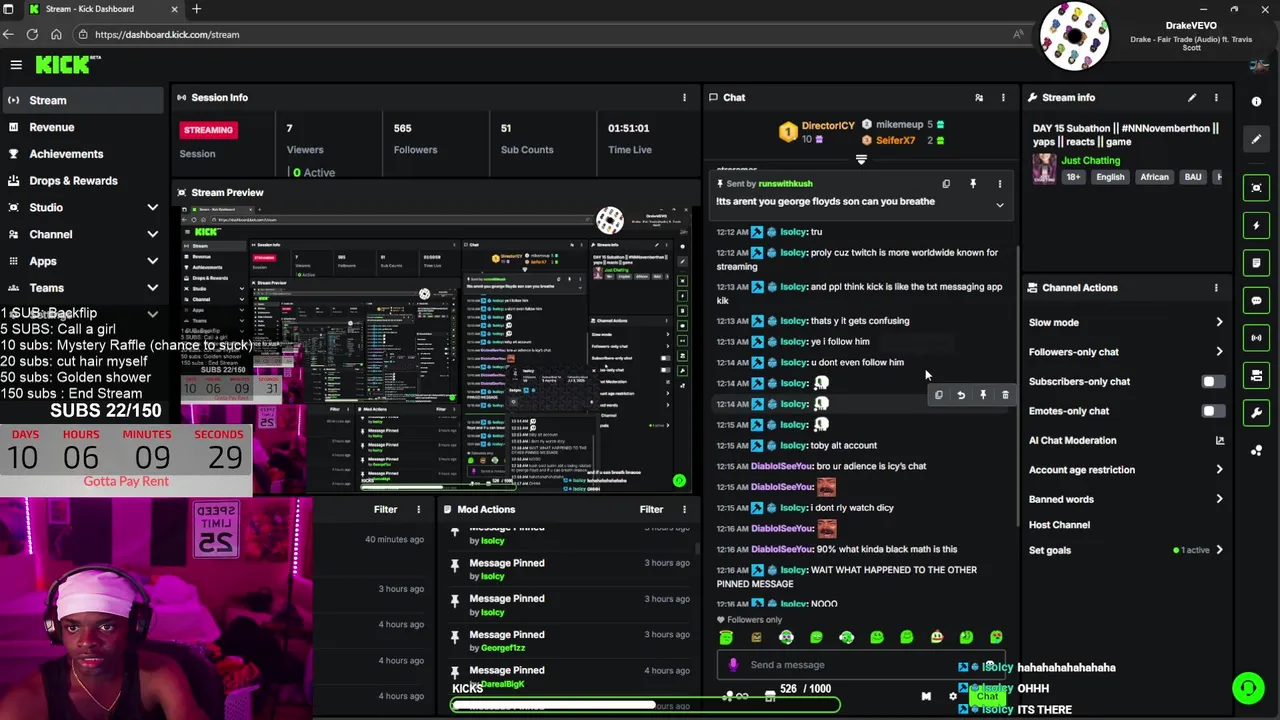The height and width of the screenshot is (720, 1280).
Task: Open the Chat panel three-dot menu
Action: pos(1003,97)
